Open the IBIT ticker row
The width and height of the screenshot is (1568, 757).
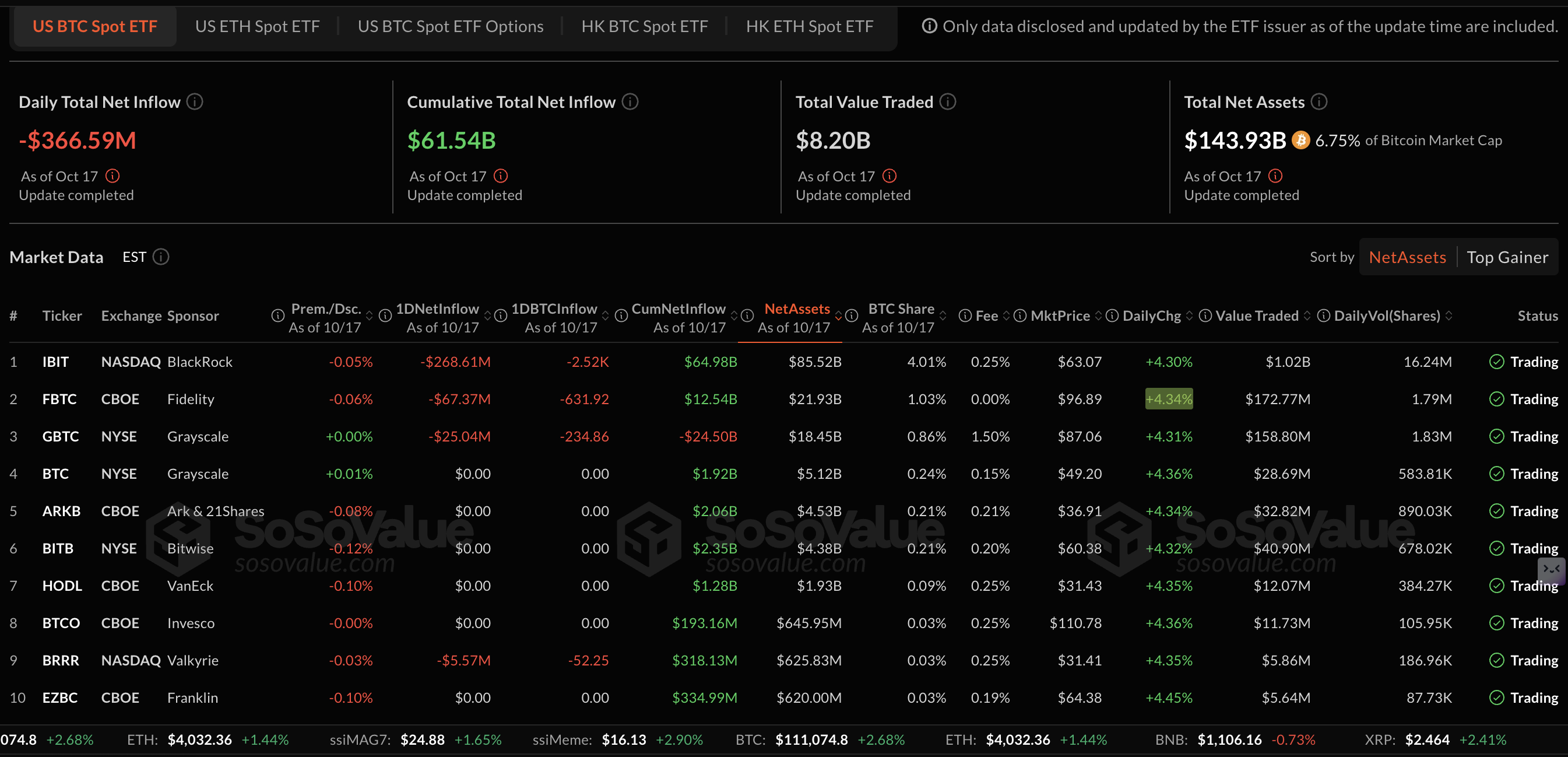point(55,362)
